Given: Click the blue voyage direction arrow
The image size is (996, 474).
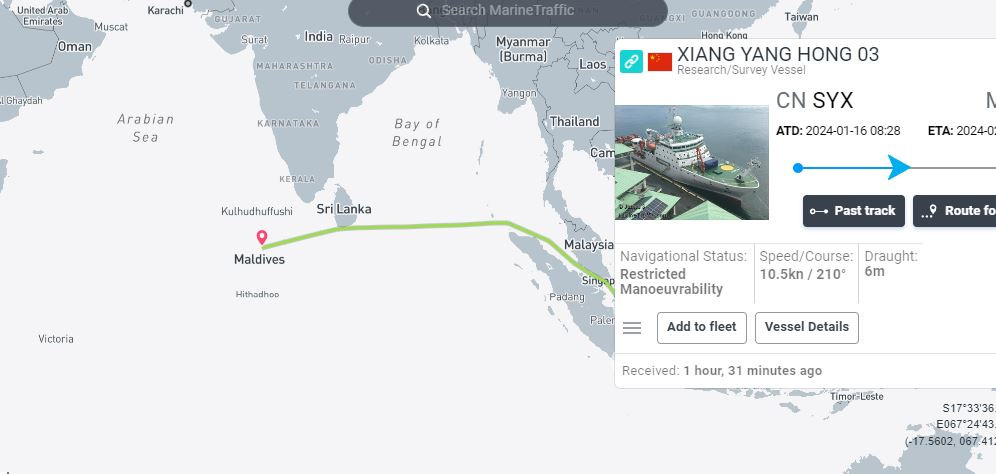Looking at the screenshot, I should [x=899, y=167].
